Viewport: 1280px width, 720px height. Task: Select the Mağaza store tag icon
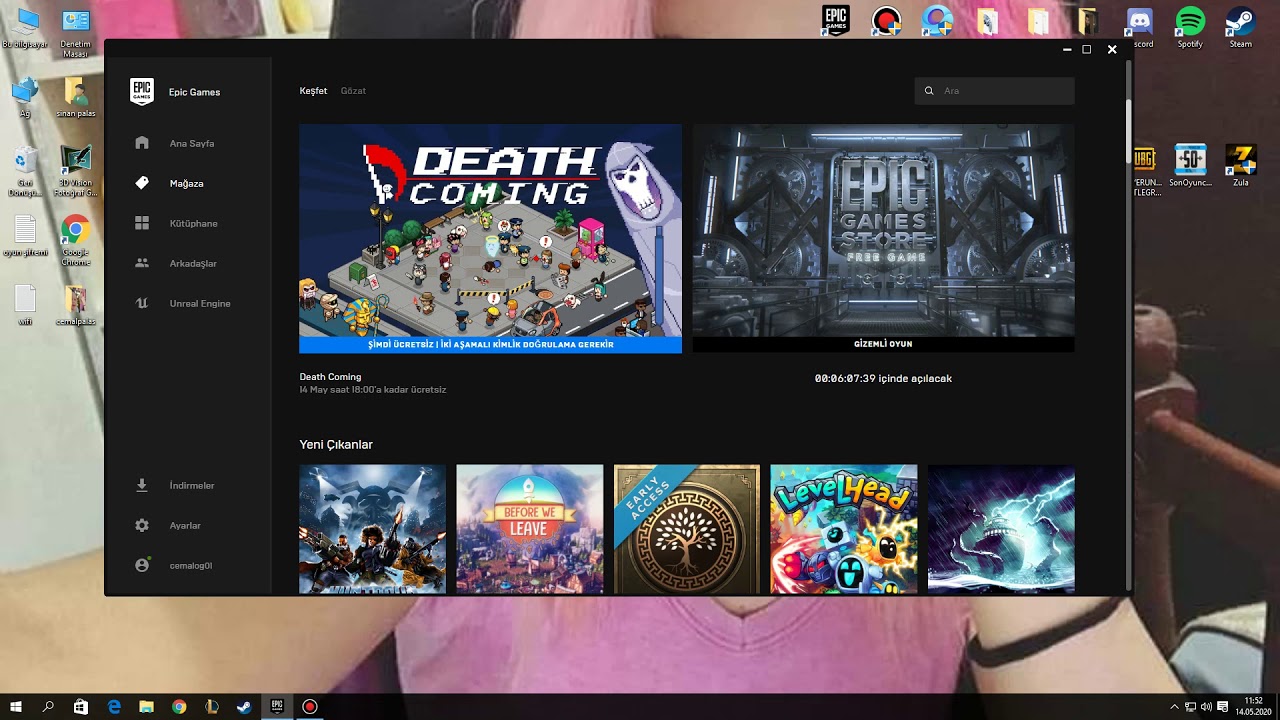point(142,183)
